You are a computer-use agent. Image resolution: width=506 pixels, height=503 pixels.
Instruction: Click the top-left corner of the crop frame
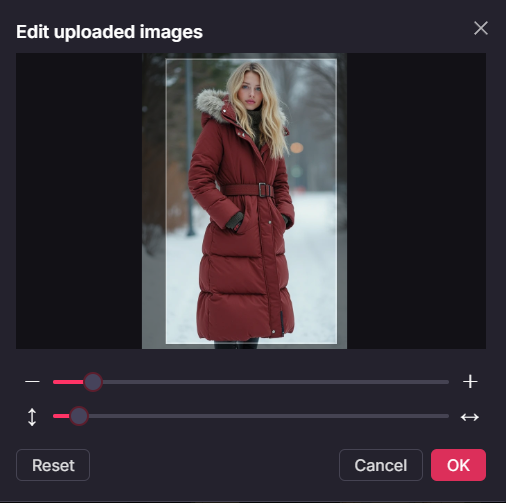coord(166,59)
